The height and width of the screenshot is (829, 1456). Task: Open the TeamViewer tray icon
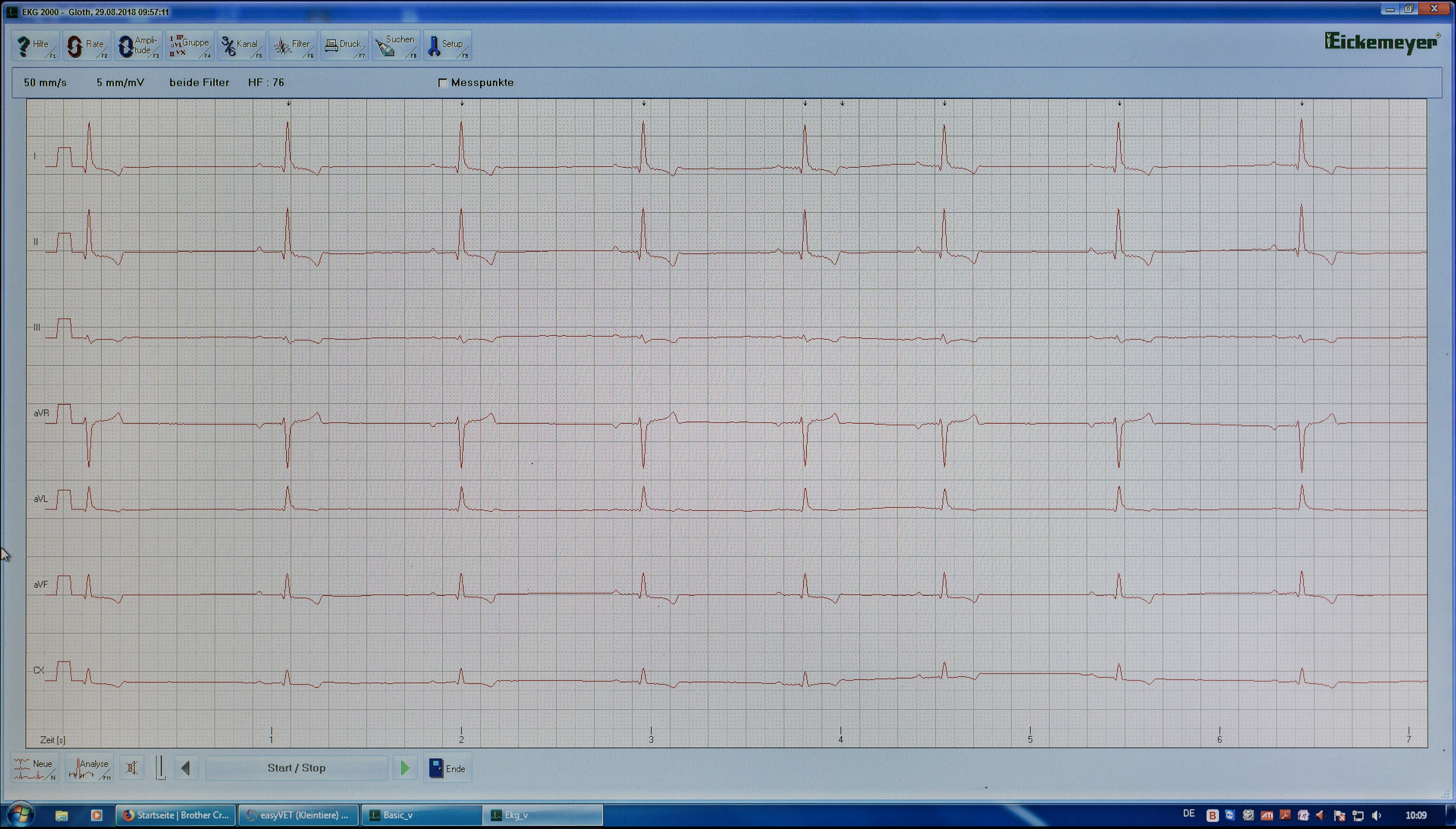pyautogui.click(x=1230, y=815)
